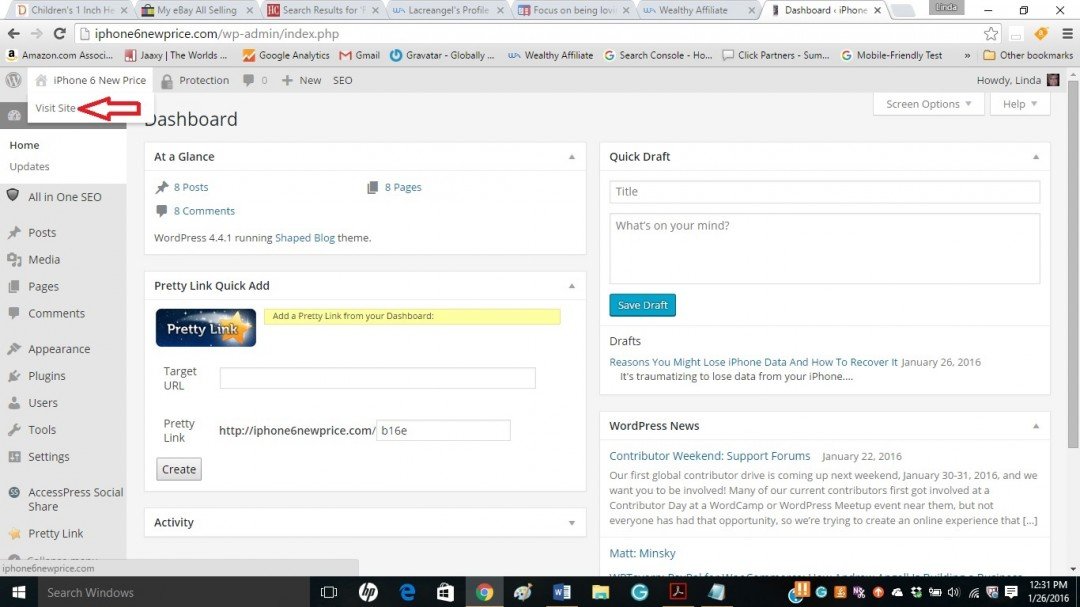Open iPhone 6 New Price site menu

[x=90, y=80]
